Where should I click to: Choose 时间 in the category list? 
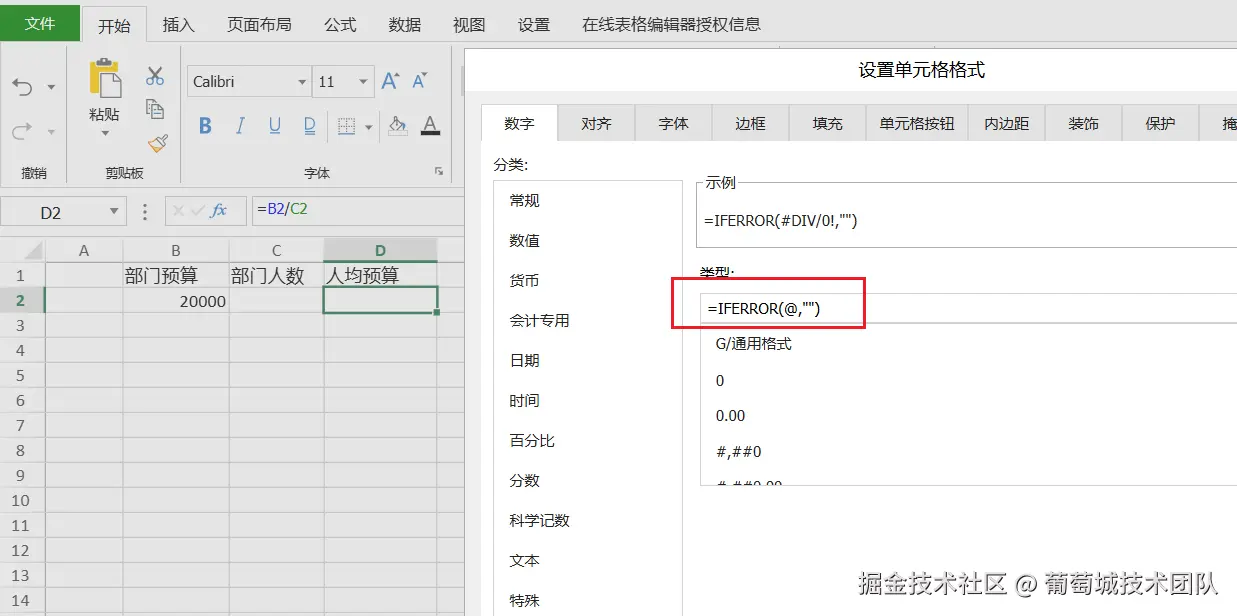[x=588, y=401]
